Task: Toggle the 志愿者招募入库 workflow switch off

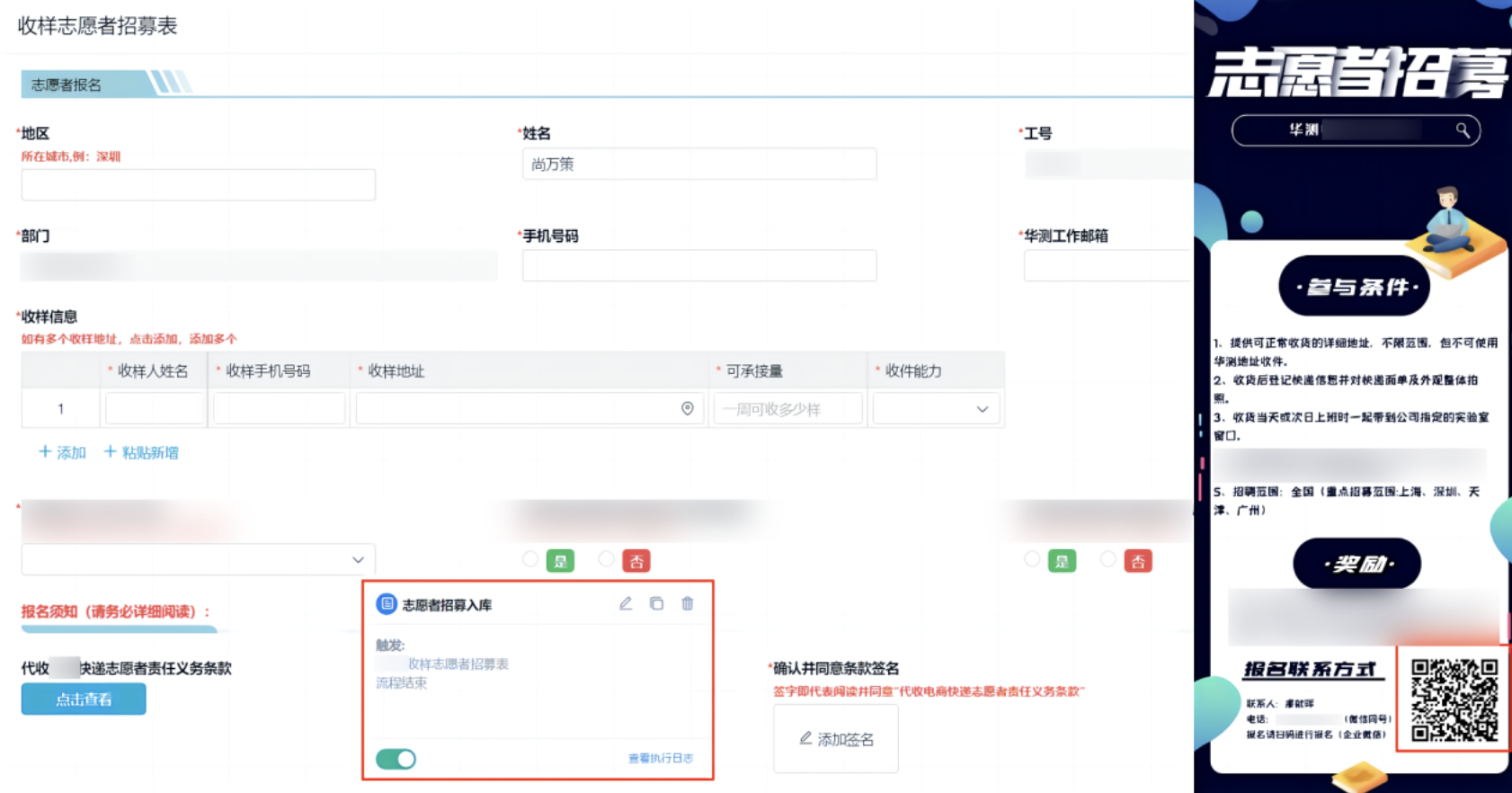Action: point(396,759)
